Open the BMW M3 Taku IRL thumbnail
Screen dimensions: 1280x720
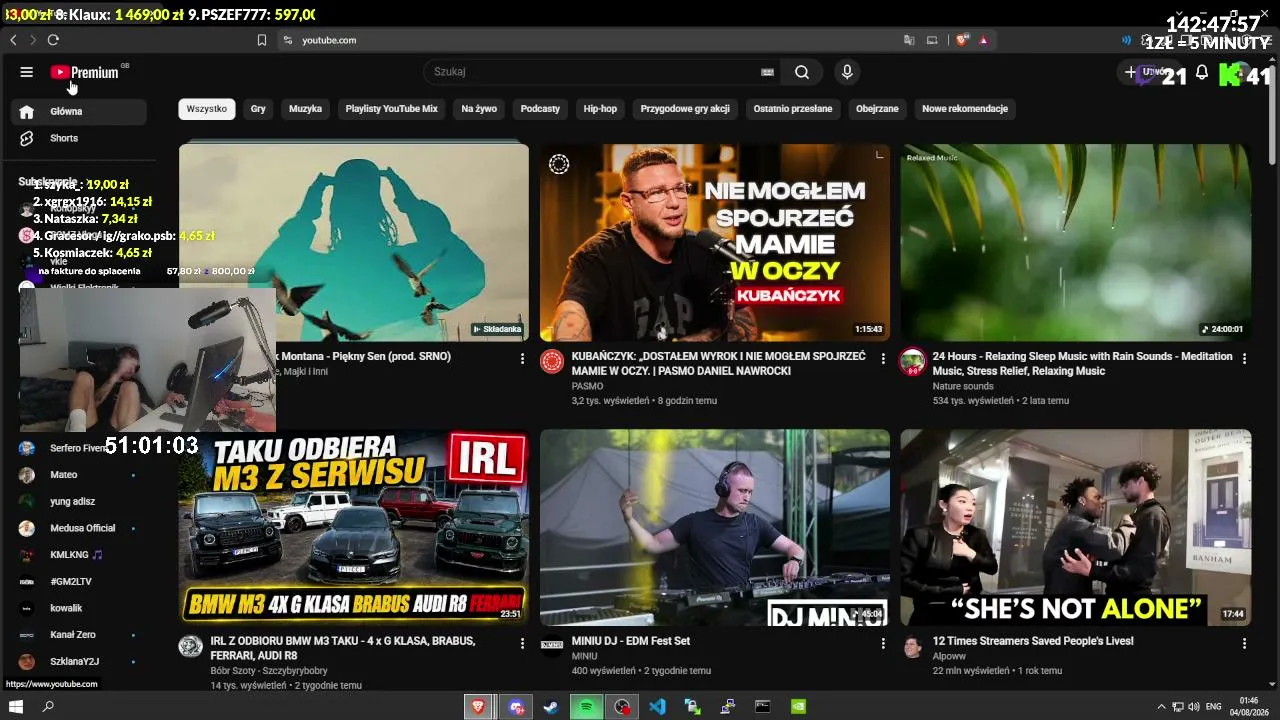click(354, 528)
